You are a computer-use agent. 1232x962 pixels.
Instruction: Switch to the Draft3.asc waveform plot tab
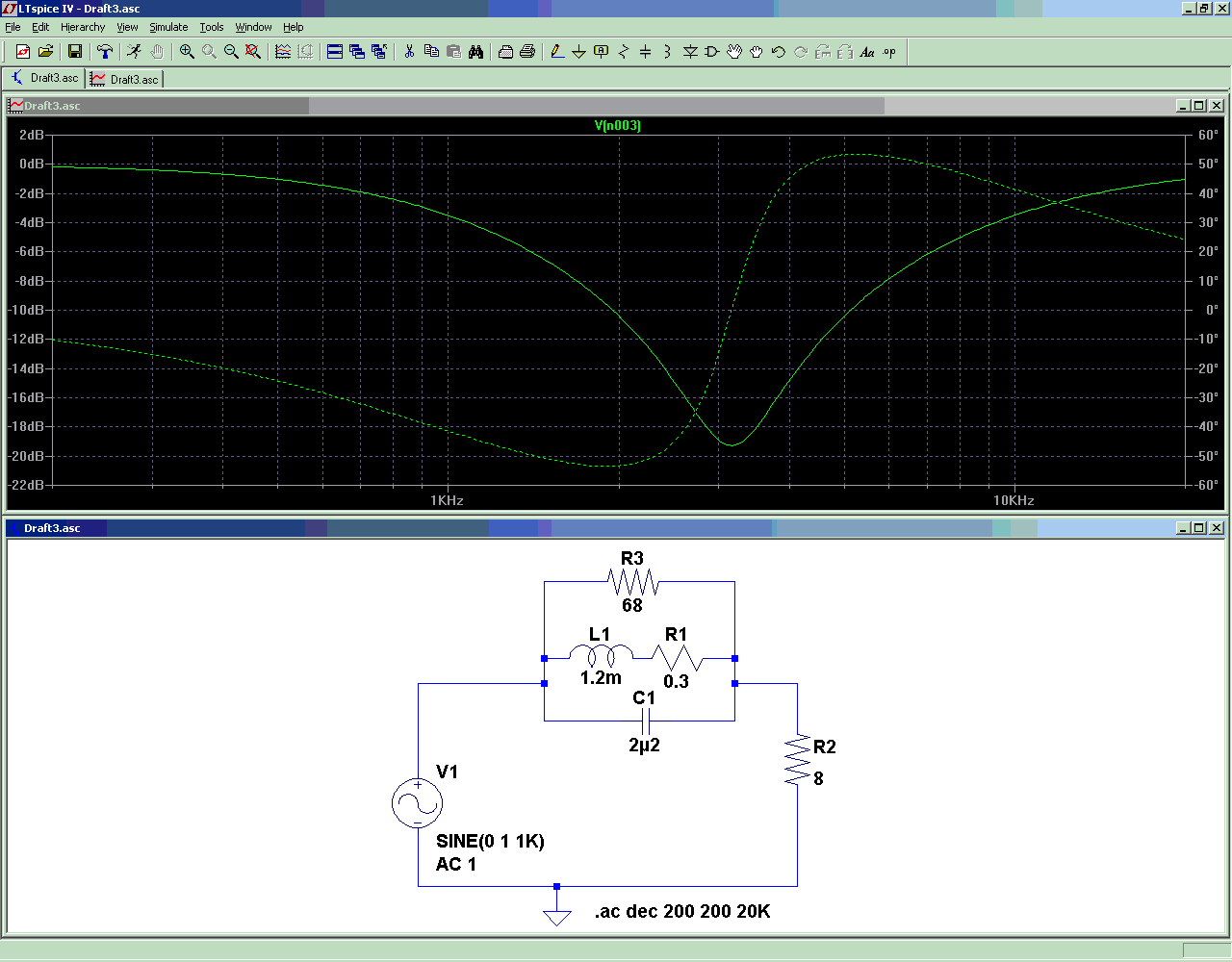pyautogui.click(x=125, y=79)
